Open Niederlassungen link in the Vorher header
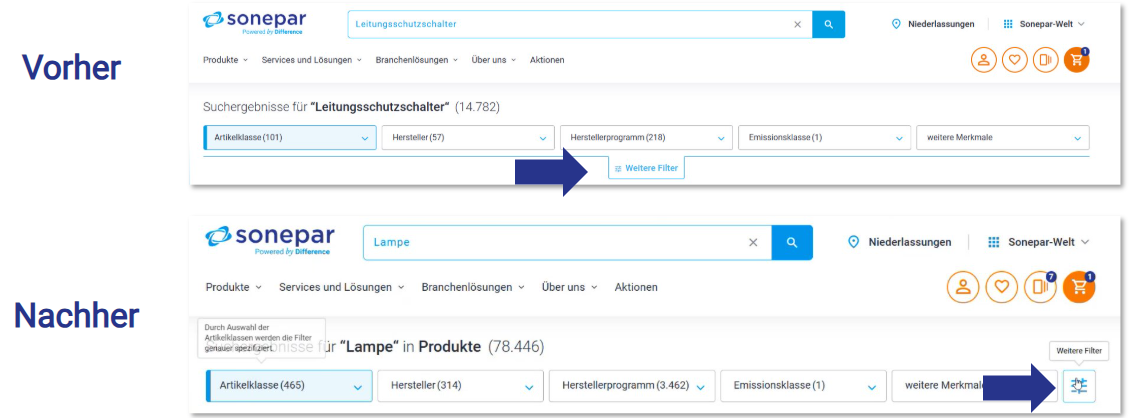 941,24
